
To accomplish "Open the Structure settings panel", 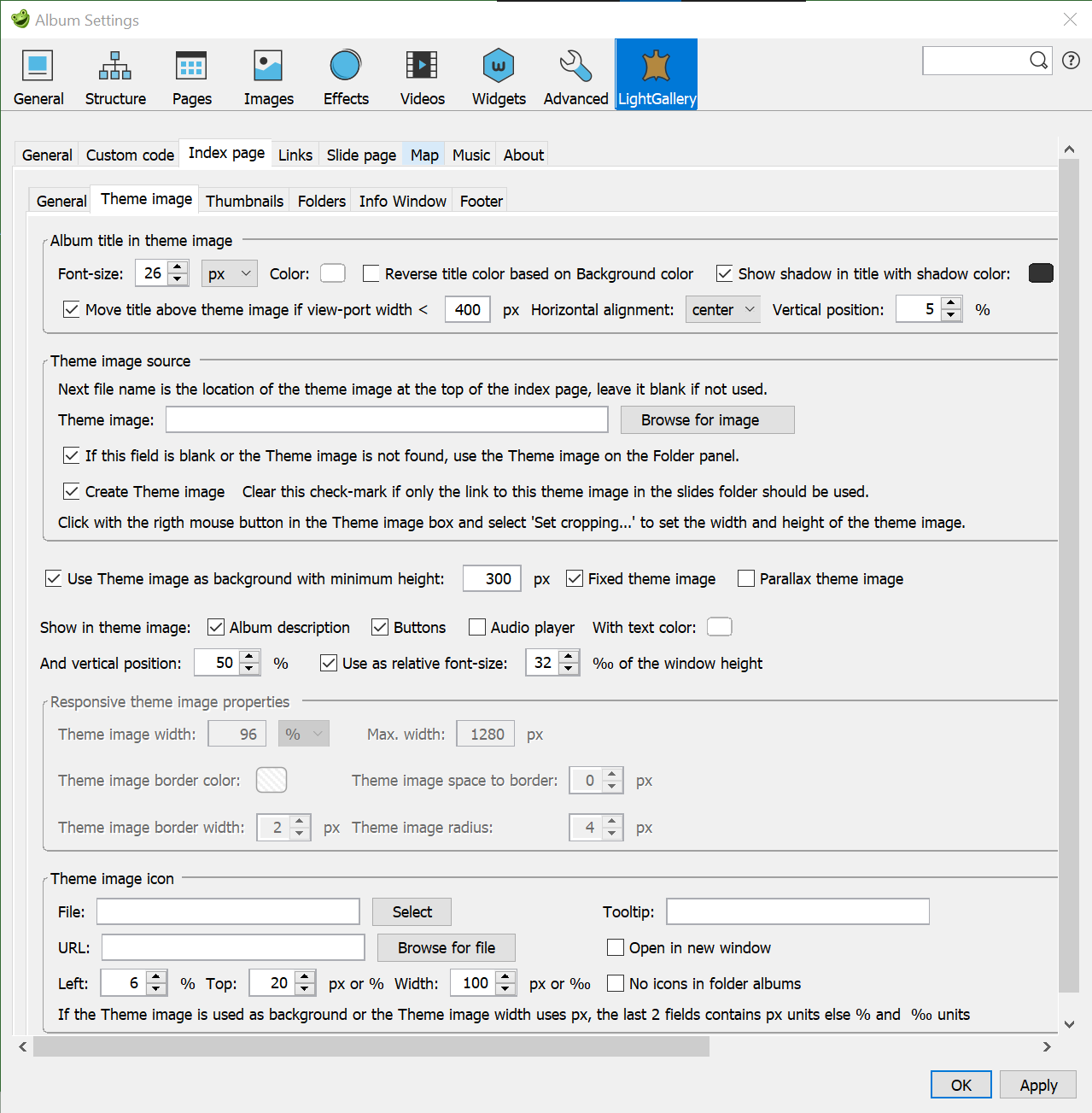I will (114, 74).
